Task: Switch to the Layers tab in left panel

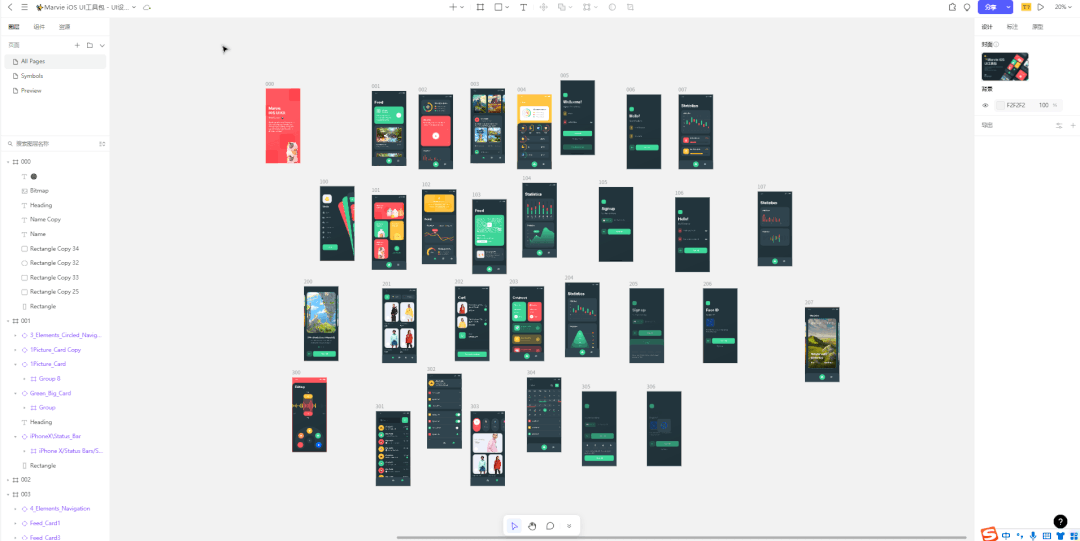Action: pos(14,27)
